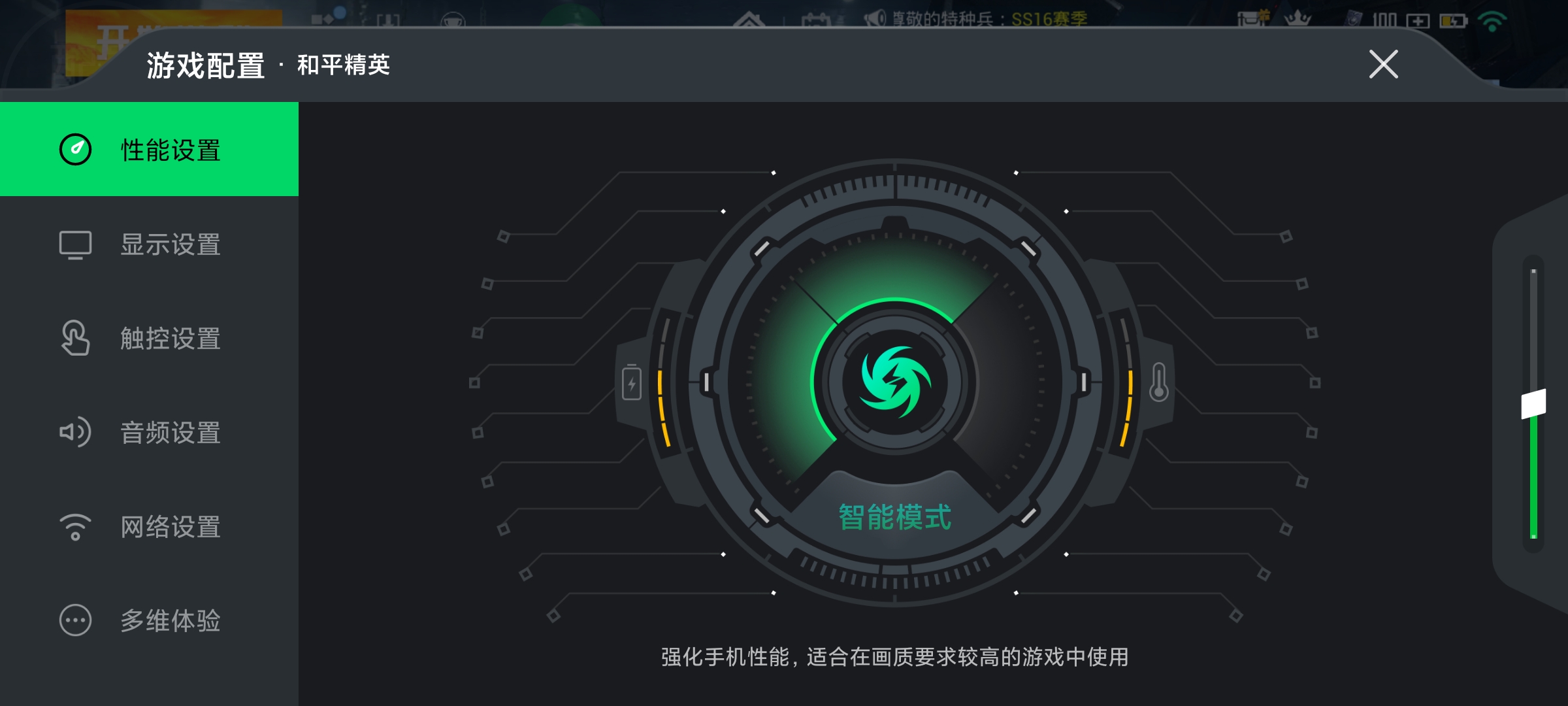
Task: Tap the thermometer icon beside the dial
Action: [1159, 382]
